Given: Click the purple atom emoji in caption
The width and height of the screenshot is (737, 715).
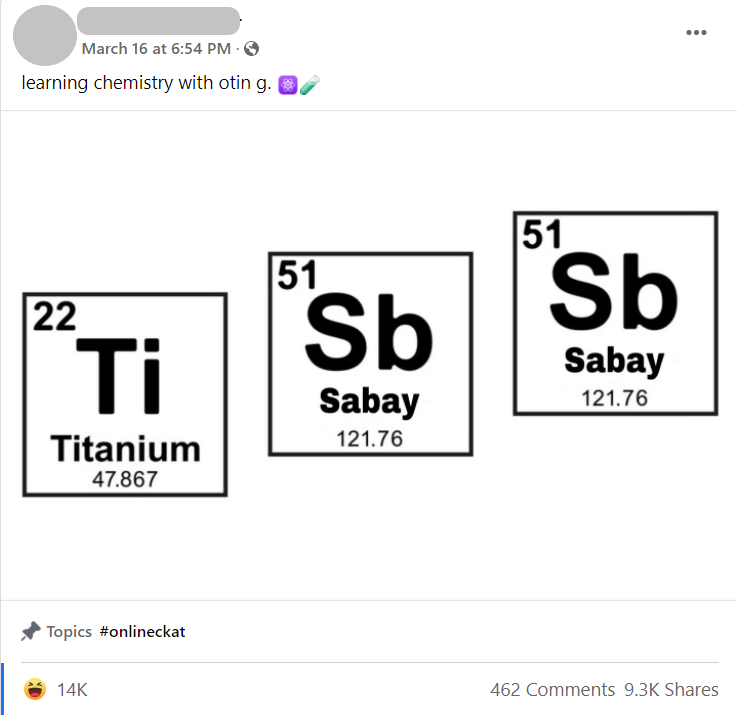Looking at the screenshot, I should click(288, 85).
